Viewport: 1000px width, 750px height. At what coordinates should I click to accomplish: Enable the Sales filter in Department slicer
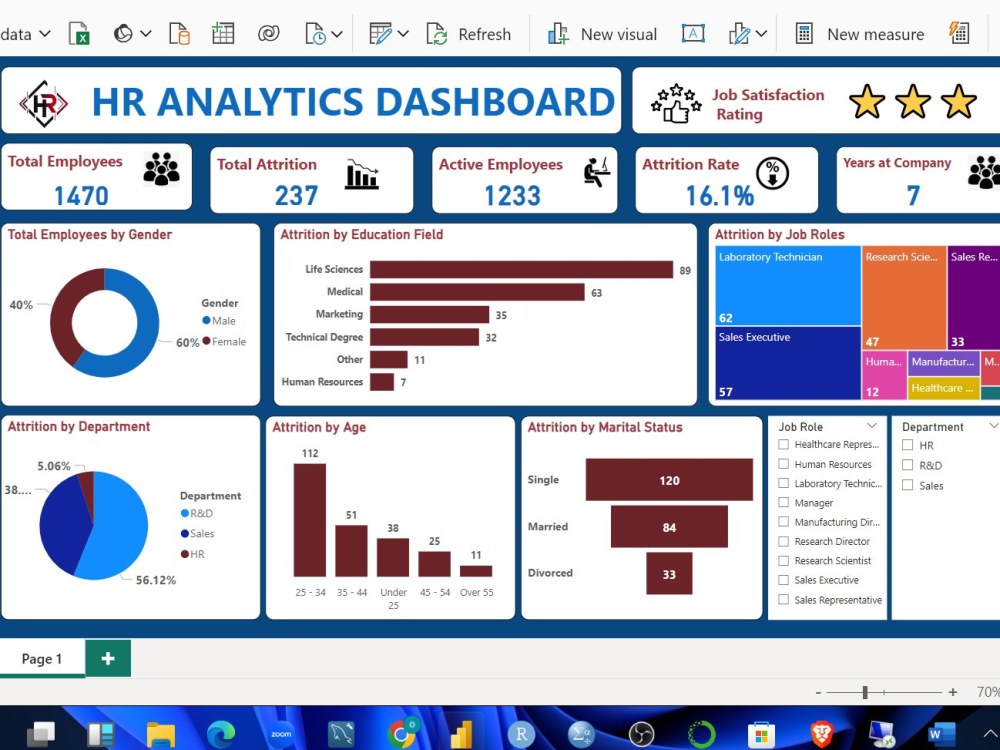click(910, 485)
